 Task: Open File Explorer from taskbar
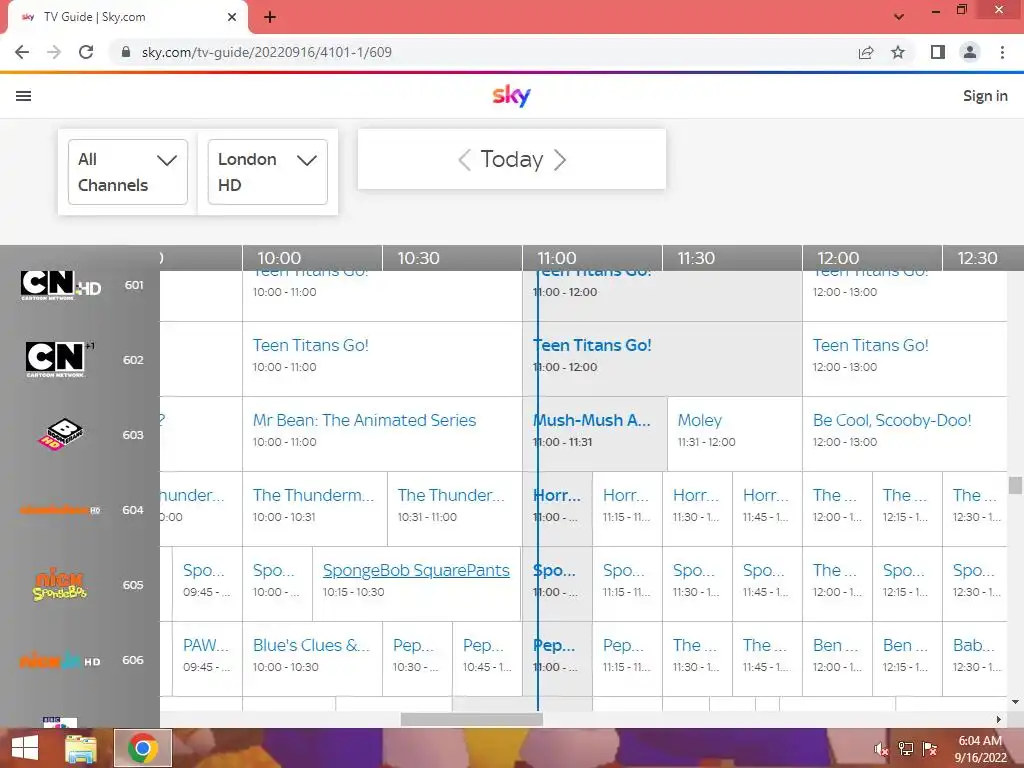click(x=81, y=748)
